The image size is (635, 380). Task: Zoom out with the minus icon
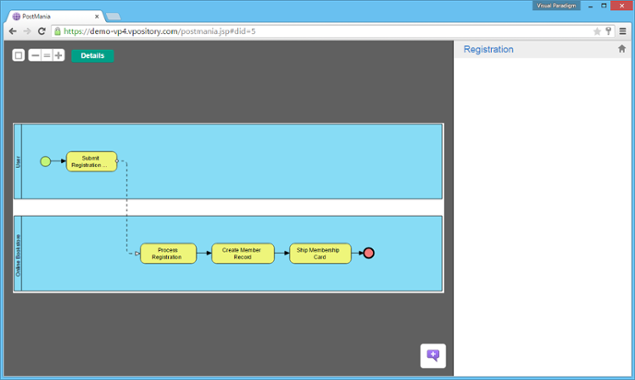pyautogui.click(x=35, y=56)
